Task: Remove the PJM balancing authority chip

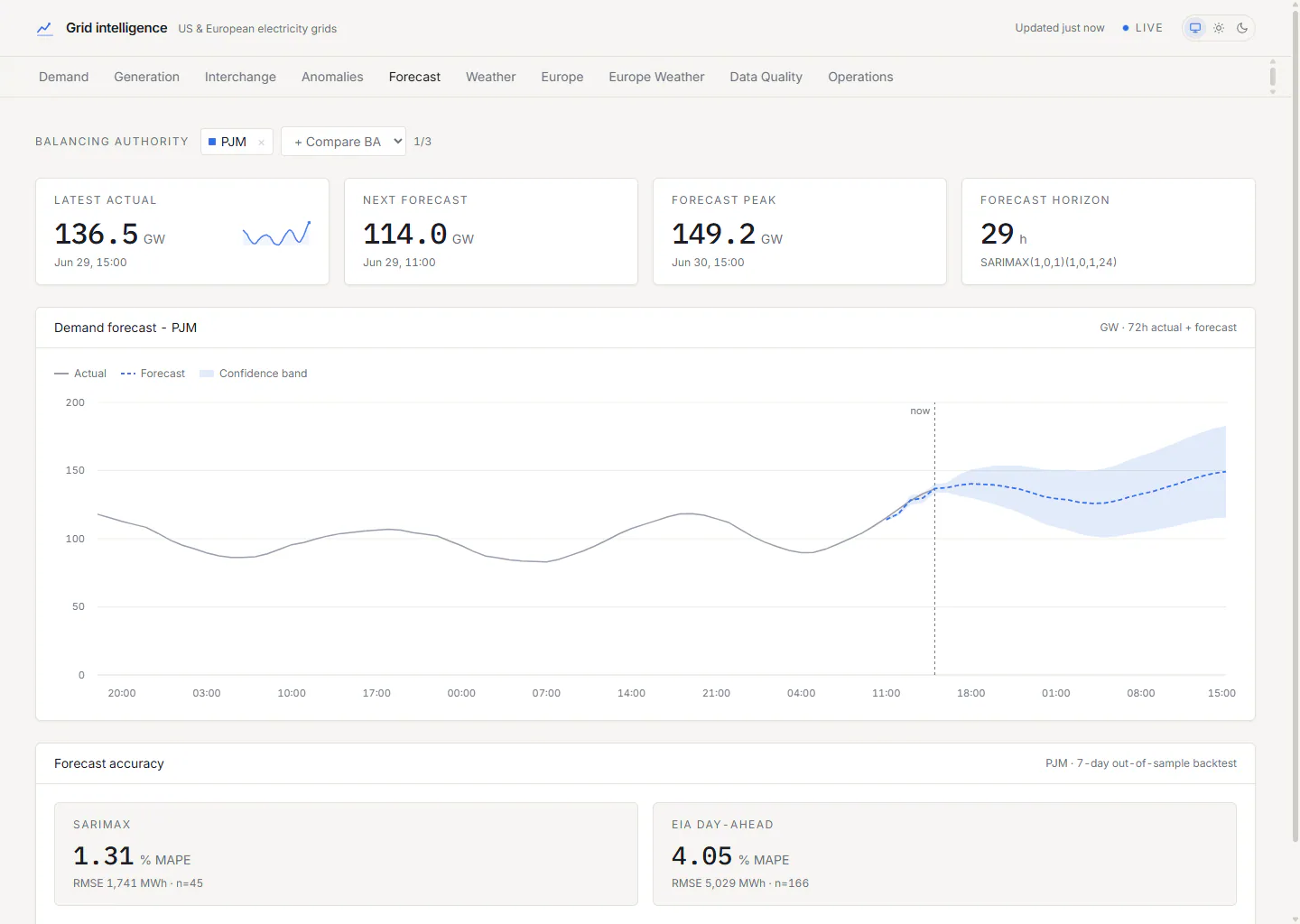Action: pyautogui.click(x=261, y=143)
